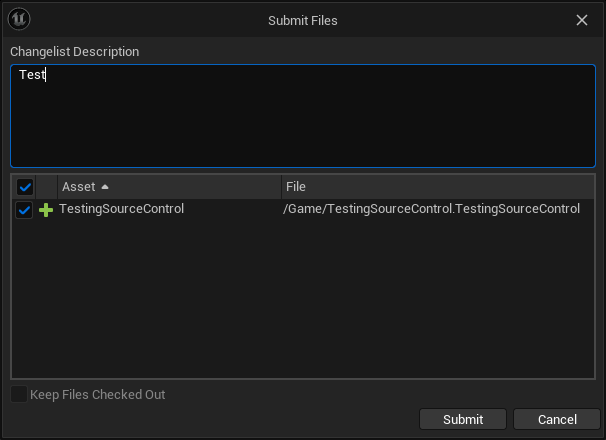Click the narrow status icon column header
The height and width of the screenshot is (440, 606).
(x=47, y=187)
